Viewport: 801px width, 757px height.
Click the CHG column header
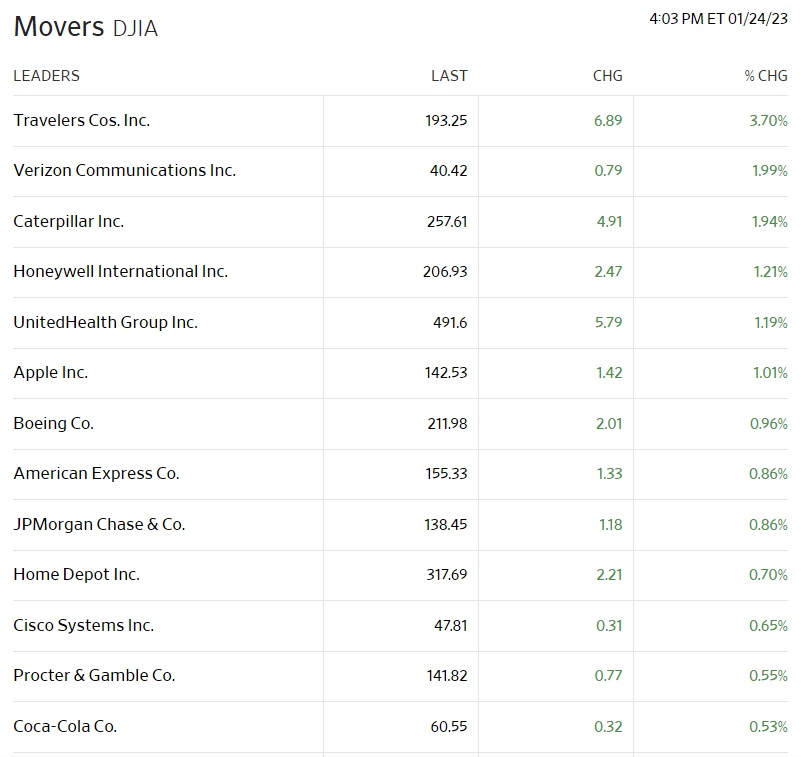point(607,76)
